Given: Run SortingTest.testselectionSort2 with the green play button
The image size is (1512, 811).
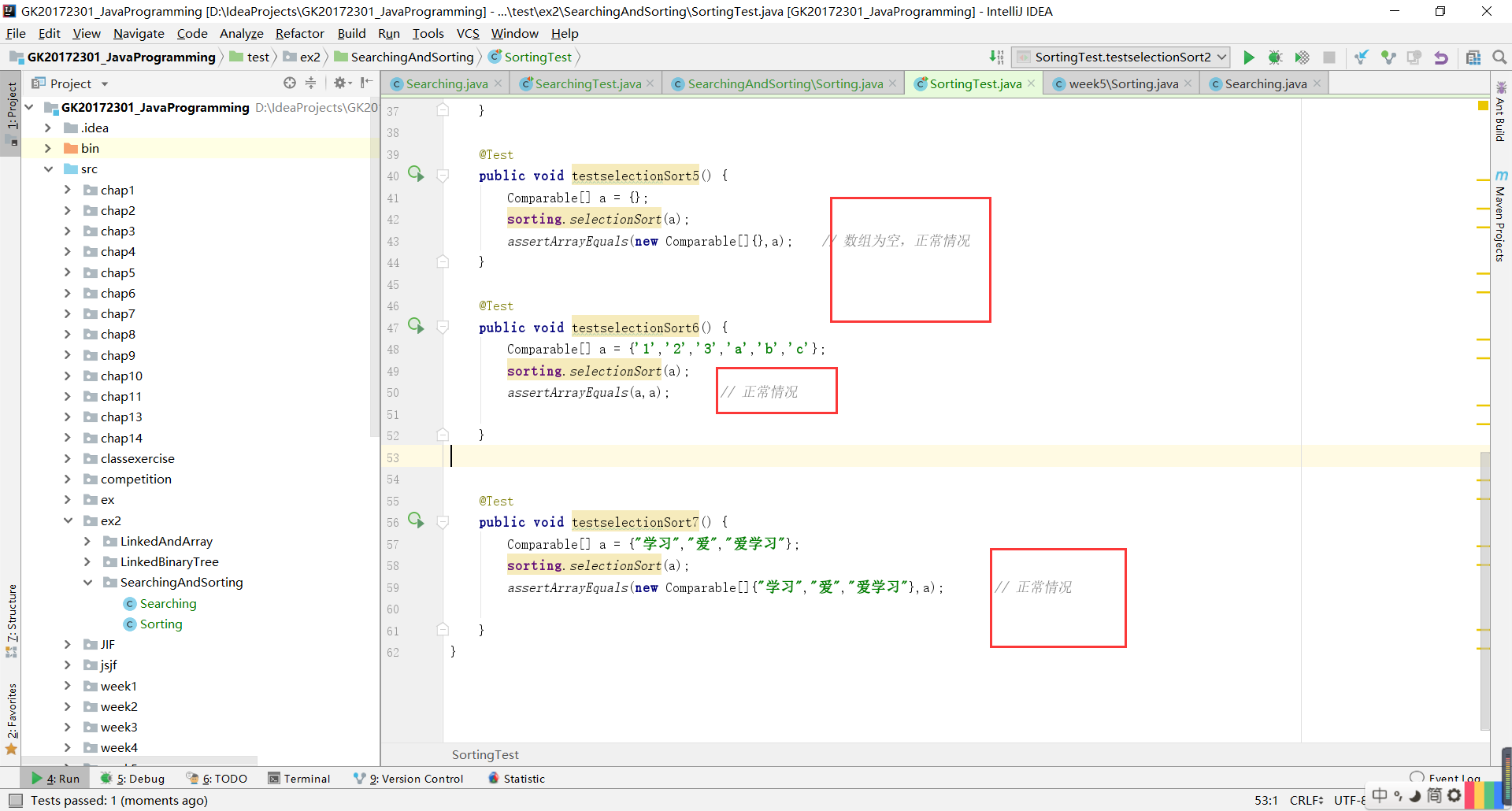Looking at the screenshot, I should (x=1248, y=57).
